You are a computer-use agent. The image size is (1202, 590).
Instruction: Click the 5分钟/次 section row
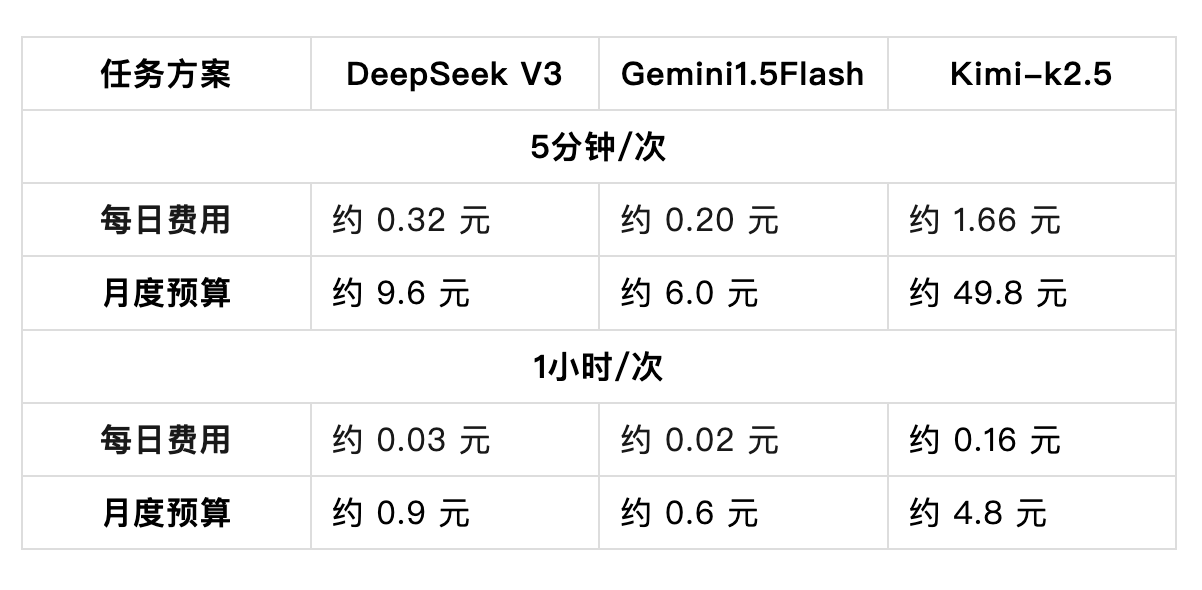[598, 147]
